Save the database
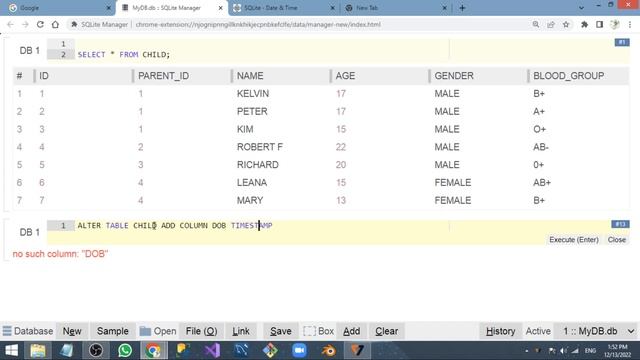This screenshot has width=640, height=360. pos(280,331)
